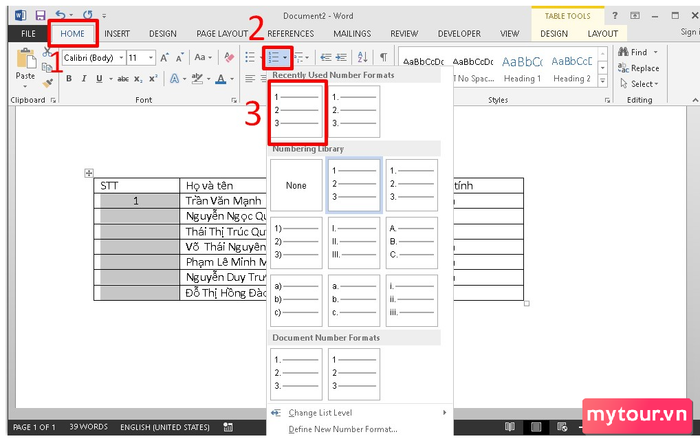Click the Increase Indent icon
Screen dimensions: 700x444
pyautogui.click(x=342, y=57)
